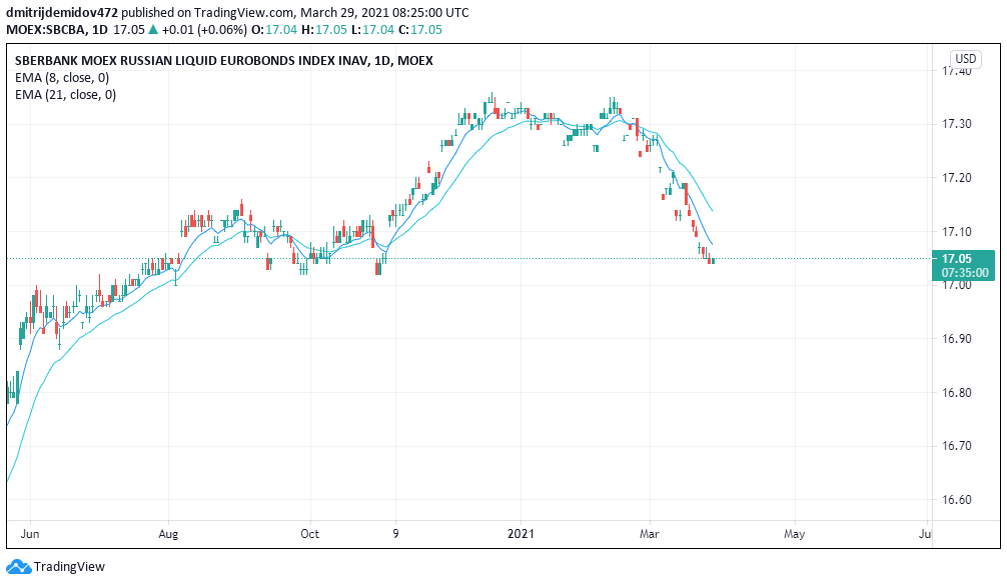This screenshot has height=585, width=1007.
Task: Click the Mar label on time axis
Action: (x=649, y=534)
